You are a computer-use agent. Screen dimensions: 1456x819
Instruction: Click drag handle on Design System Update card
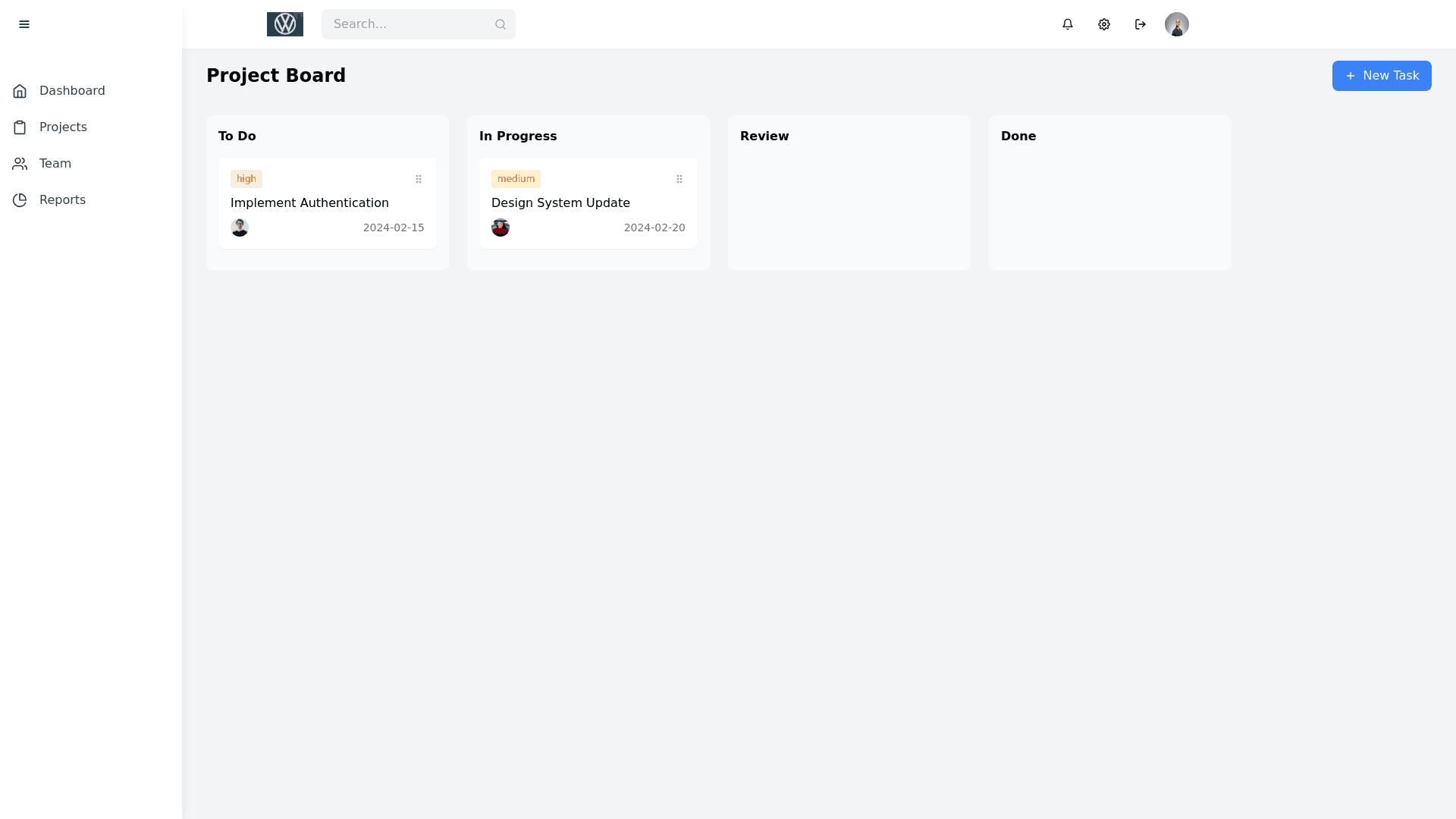point(679,179)
